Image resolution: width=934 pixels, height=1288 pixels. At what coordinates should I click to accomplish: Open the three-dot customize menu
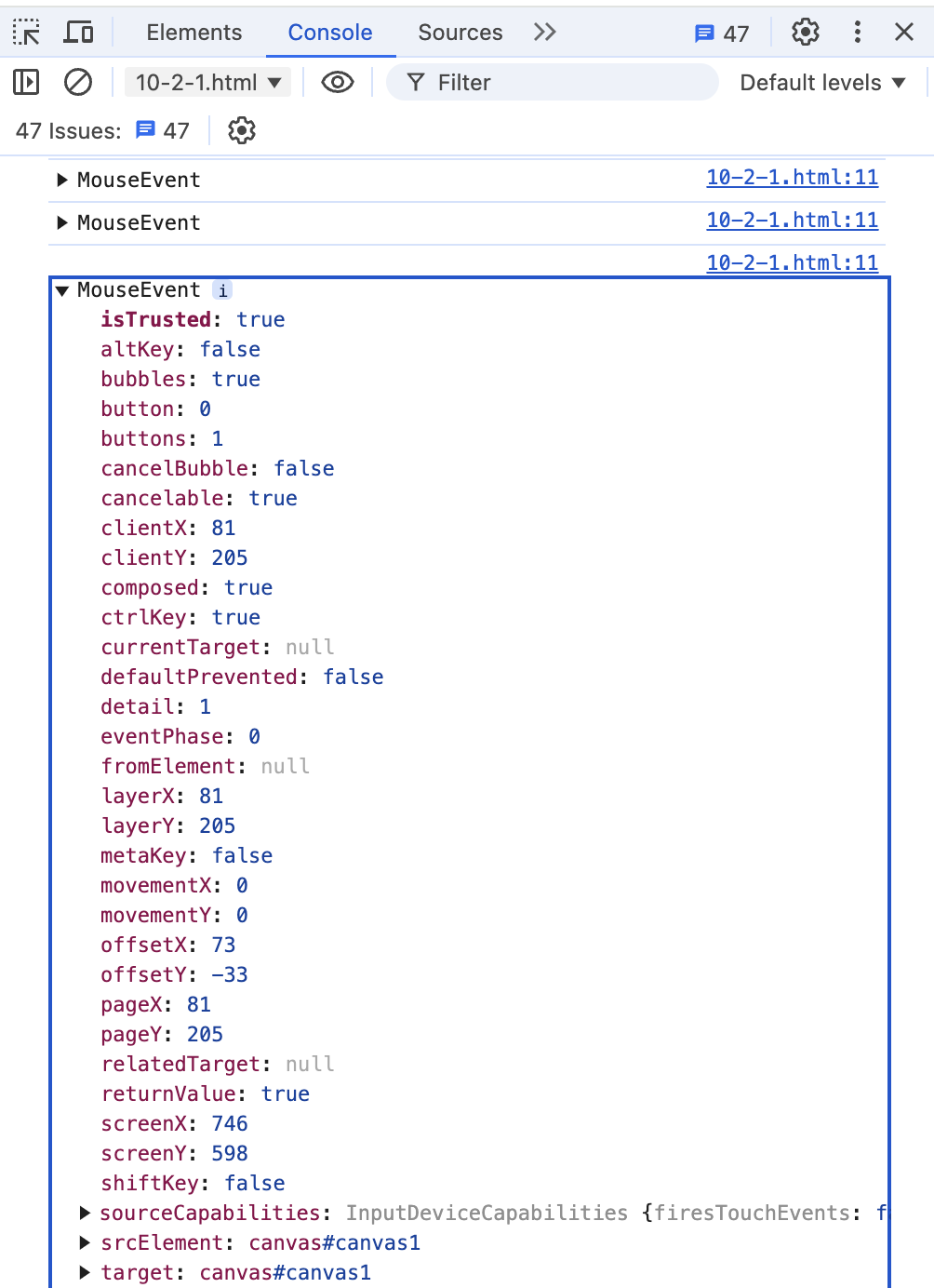click(x=857, y=33)
